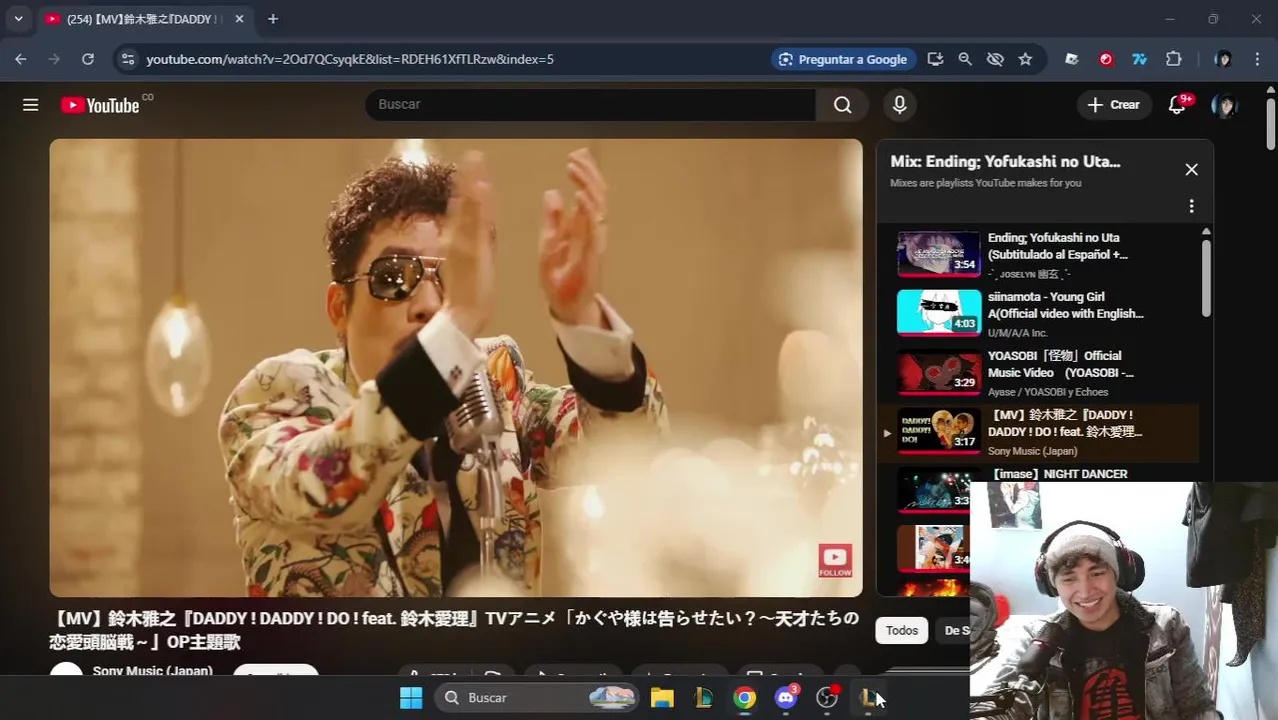Click the browser back arrow
The height and width of the screenshot is (720, 1278).
pyautogui.click(x=21, y=59)
